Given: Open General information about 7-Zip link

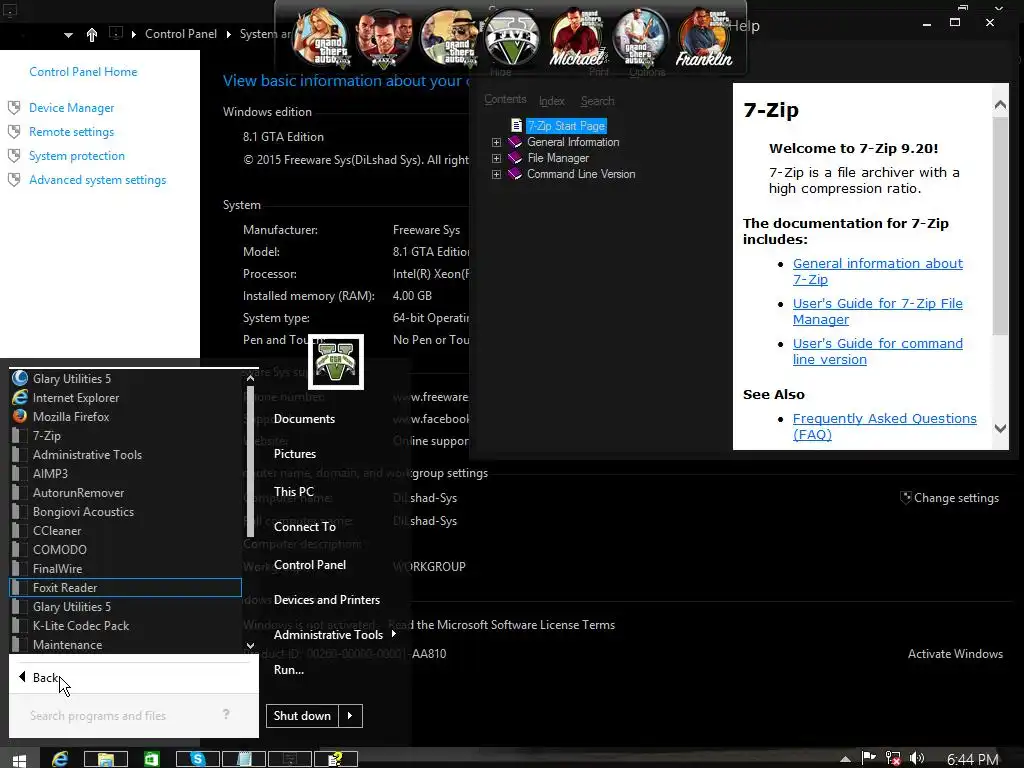Looking at the screenshot, I should [878, 271].
